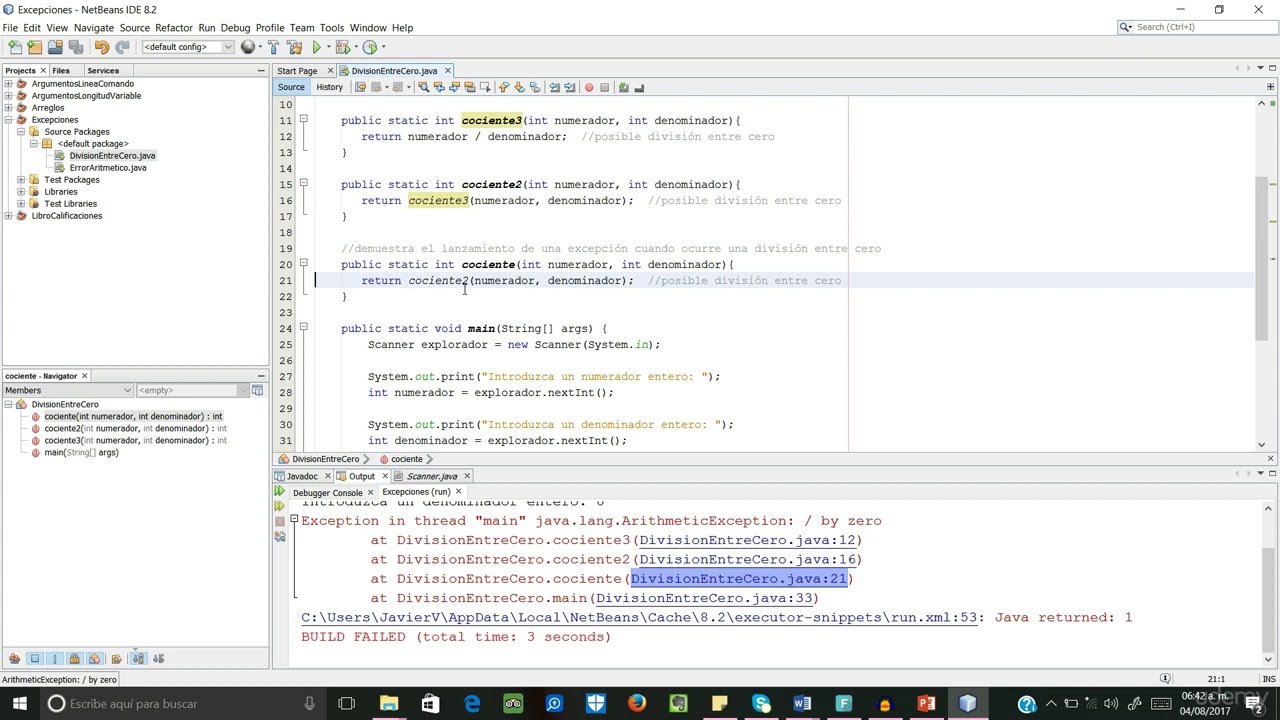Collapse the Source Packages node
The height and width of the screenshot is (720, 1280).
[x=20, y=132]
